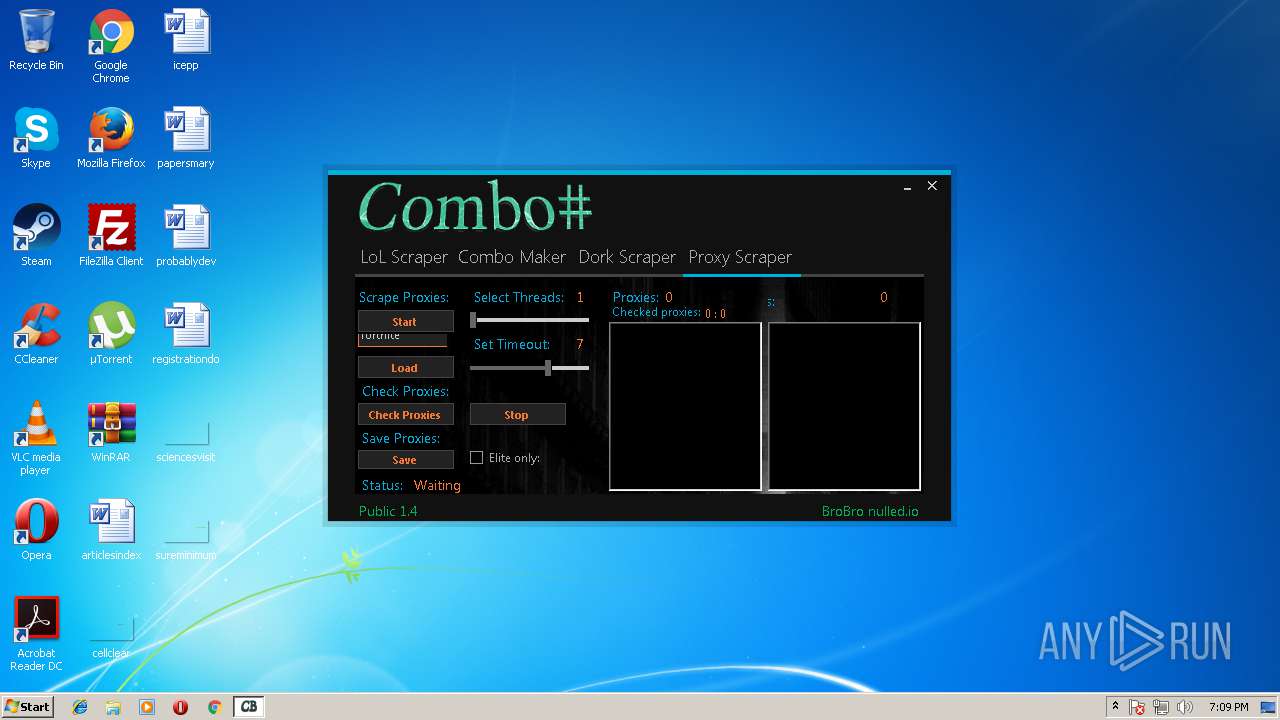This screenshot has width=1280, height=720.
Task: Open registrationdo Word document
Action: pos(186,334)
